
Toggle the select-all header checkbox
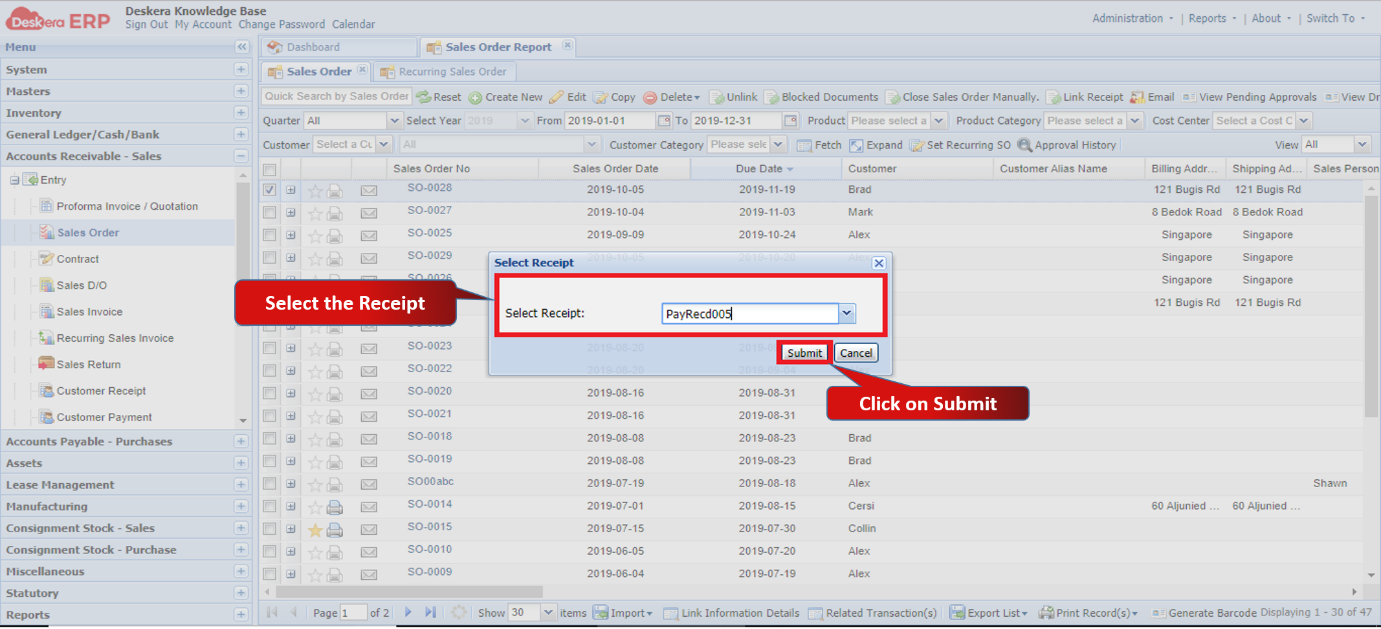(270, 169)
